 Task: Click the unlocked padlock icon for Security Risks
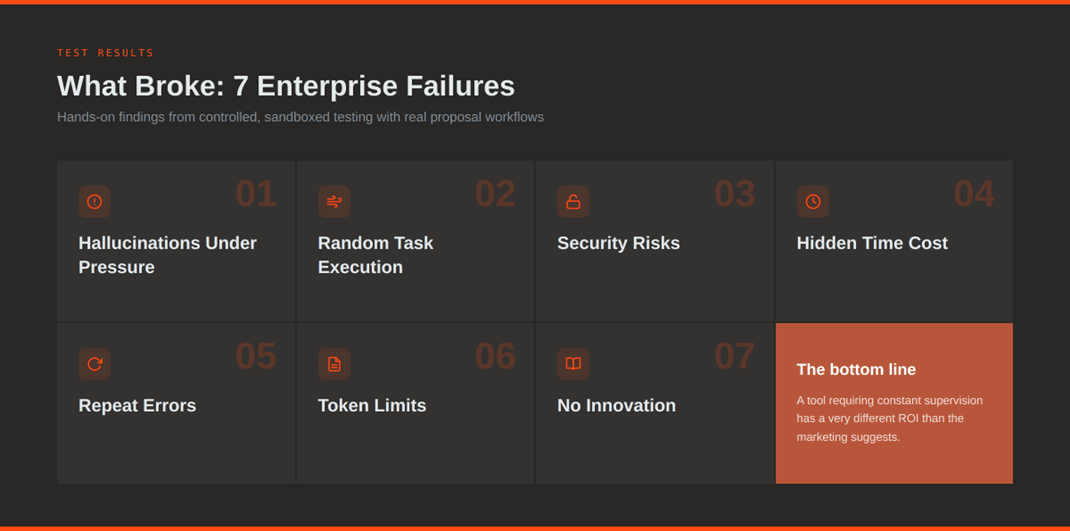[x=573, y=202]
